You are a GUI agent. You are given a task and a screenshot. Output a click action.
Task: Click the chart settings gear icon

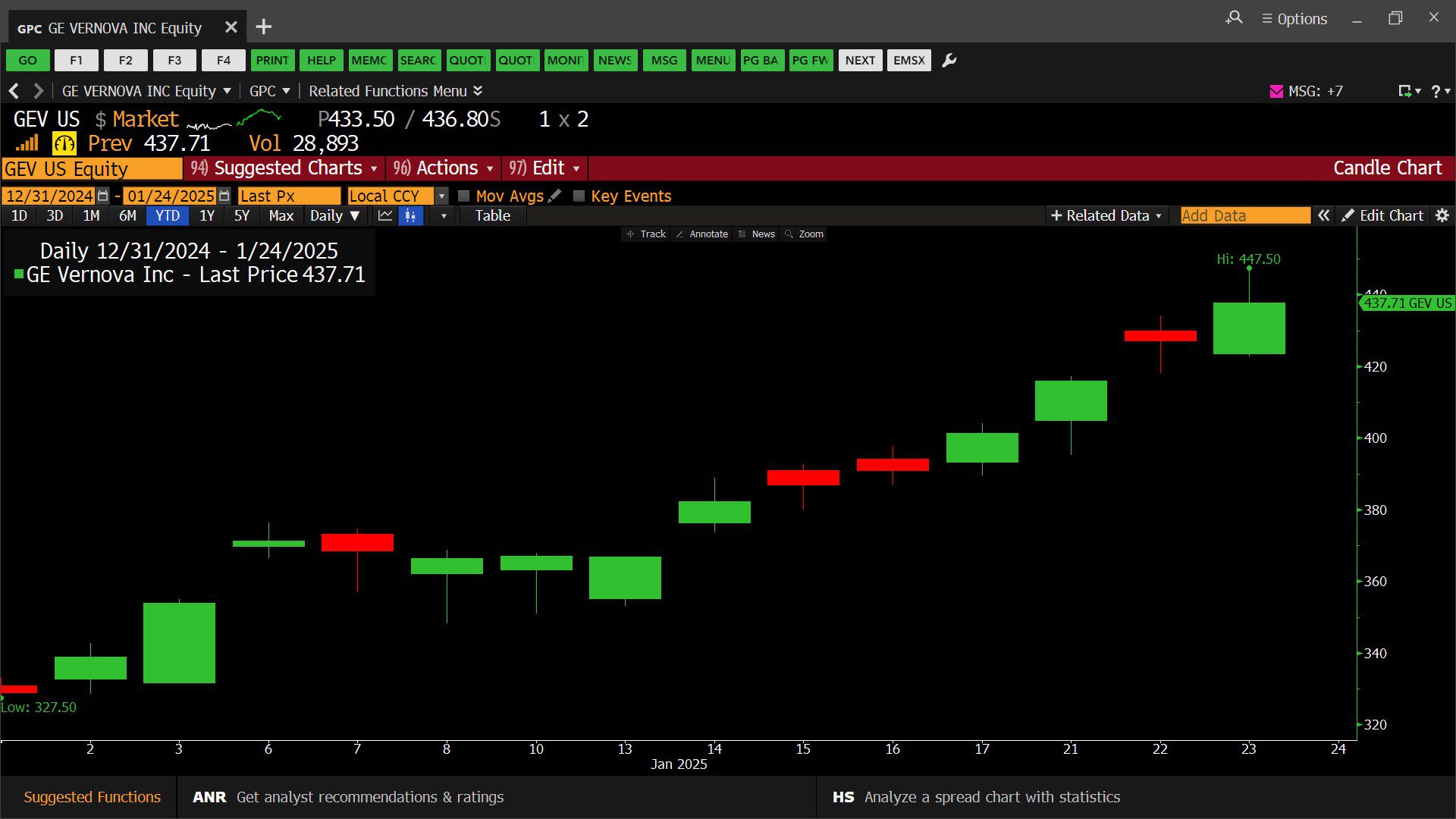pos(1442,216)
